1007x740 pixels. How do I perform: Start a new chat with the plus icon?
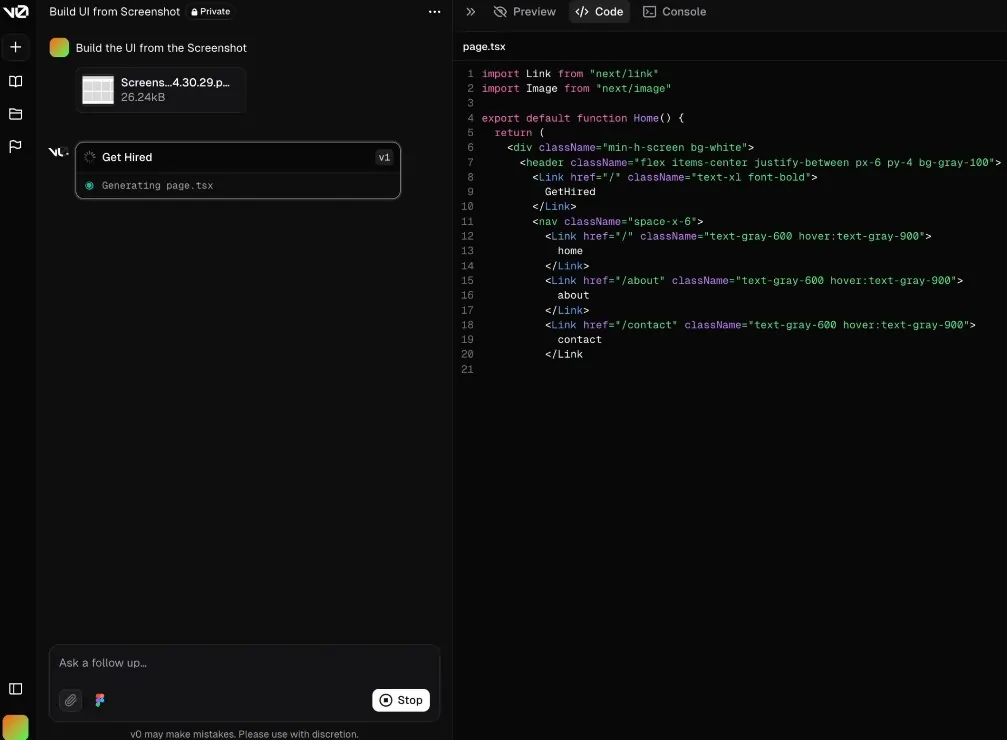pos(15,46)
